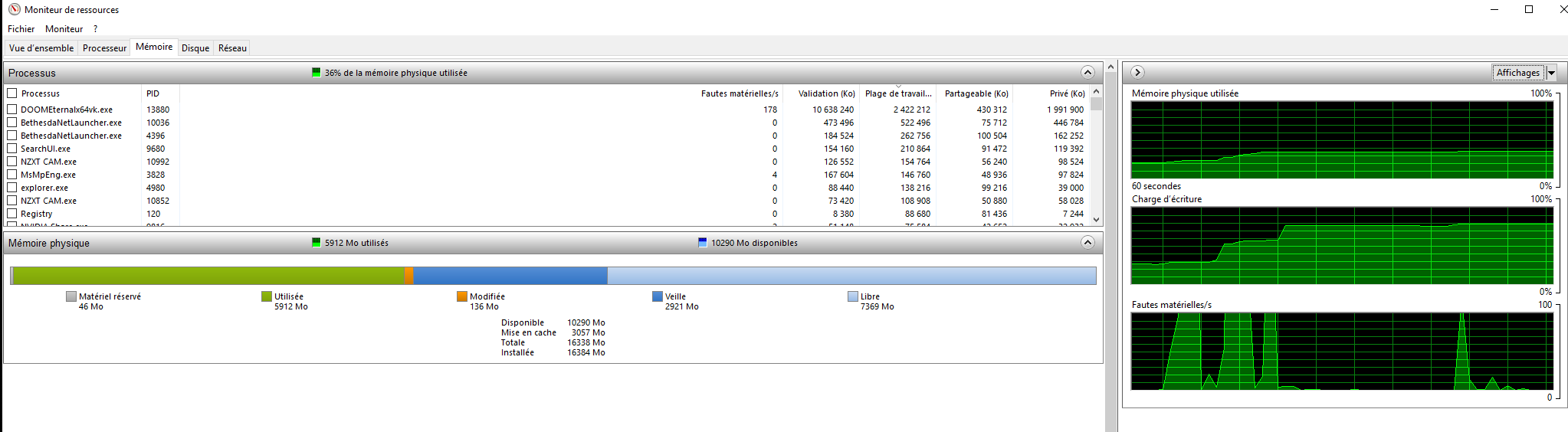Select the Registry process name

pyautogui.click(x=37, y=214)
